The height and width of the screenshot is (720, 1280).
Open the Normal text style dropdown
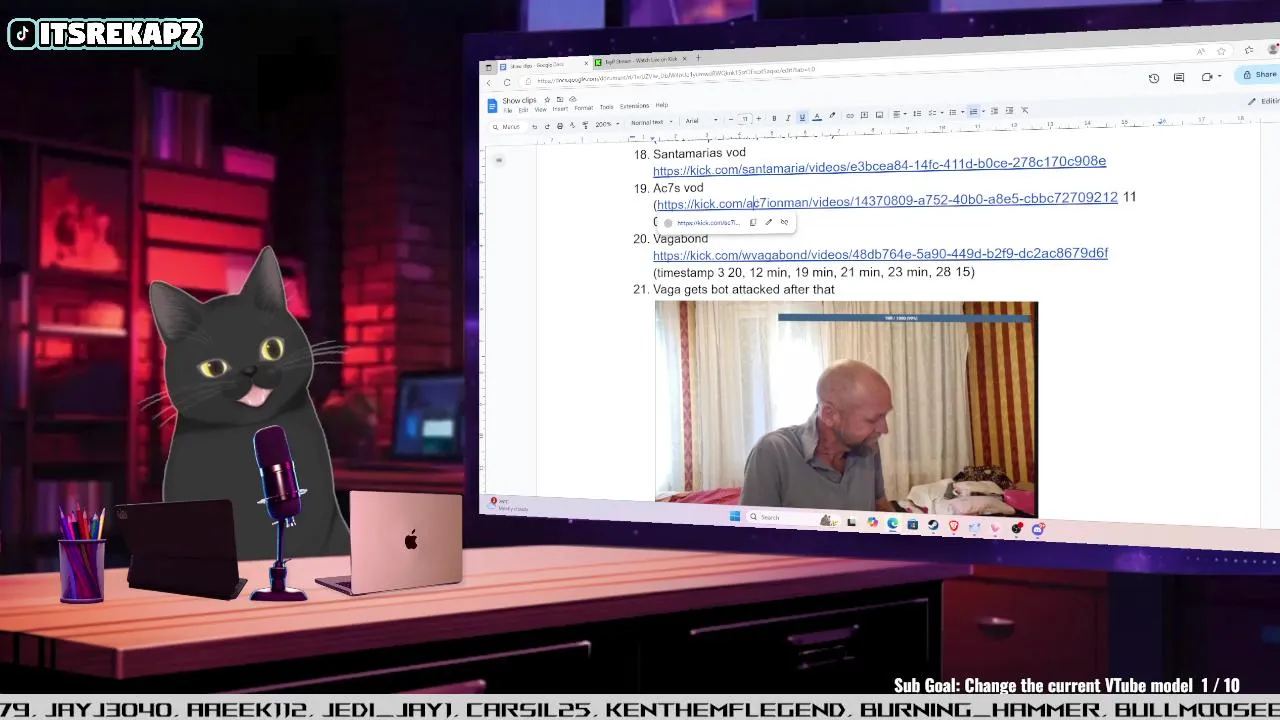[x=651, y=122]
